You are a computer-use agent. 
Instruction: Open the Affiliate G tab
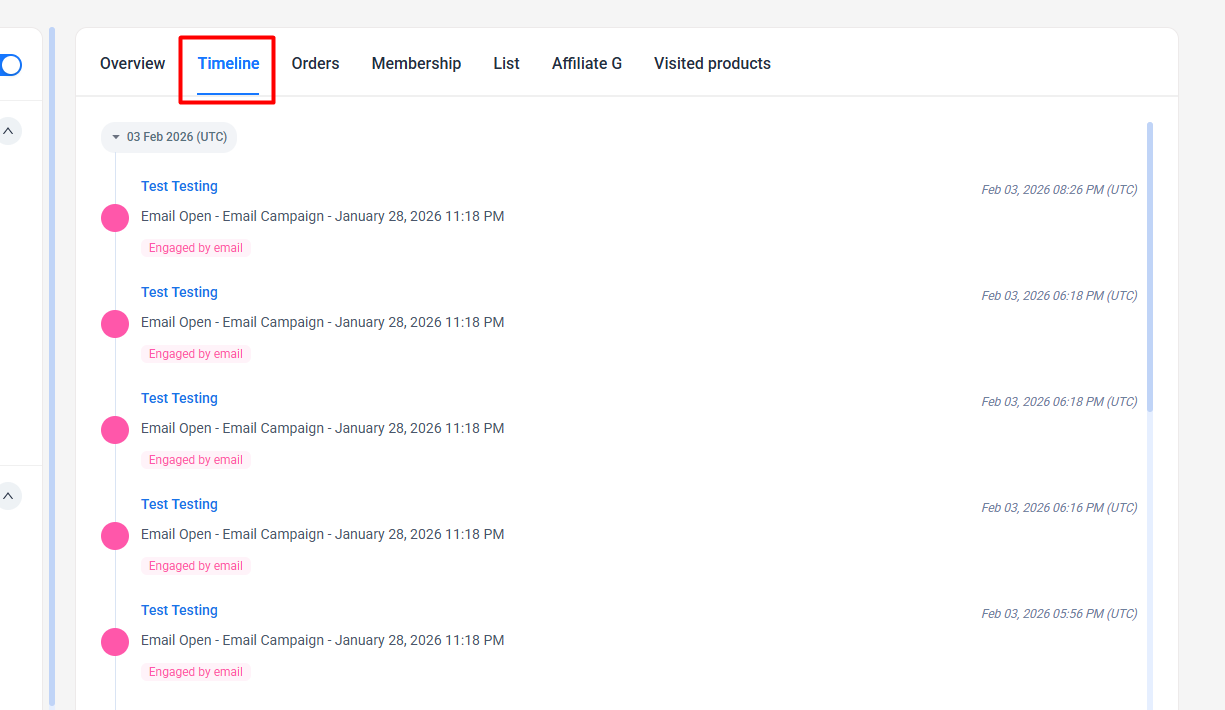586,64
